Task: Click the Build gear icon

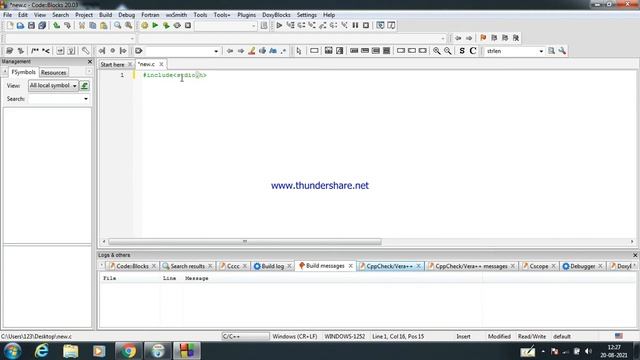Action: [x=144, y=26]
